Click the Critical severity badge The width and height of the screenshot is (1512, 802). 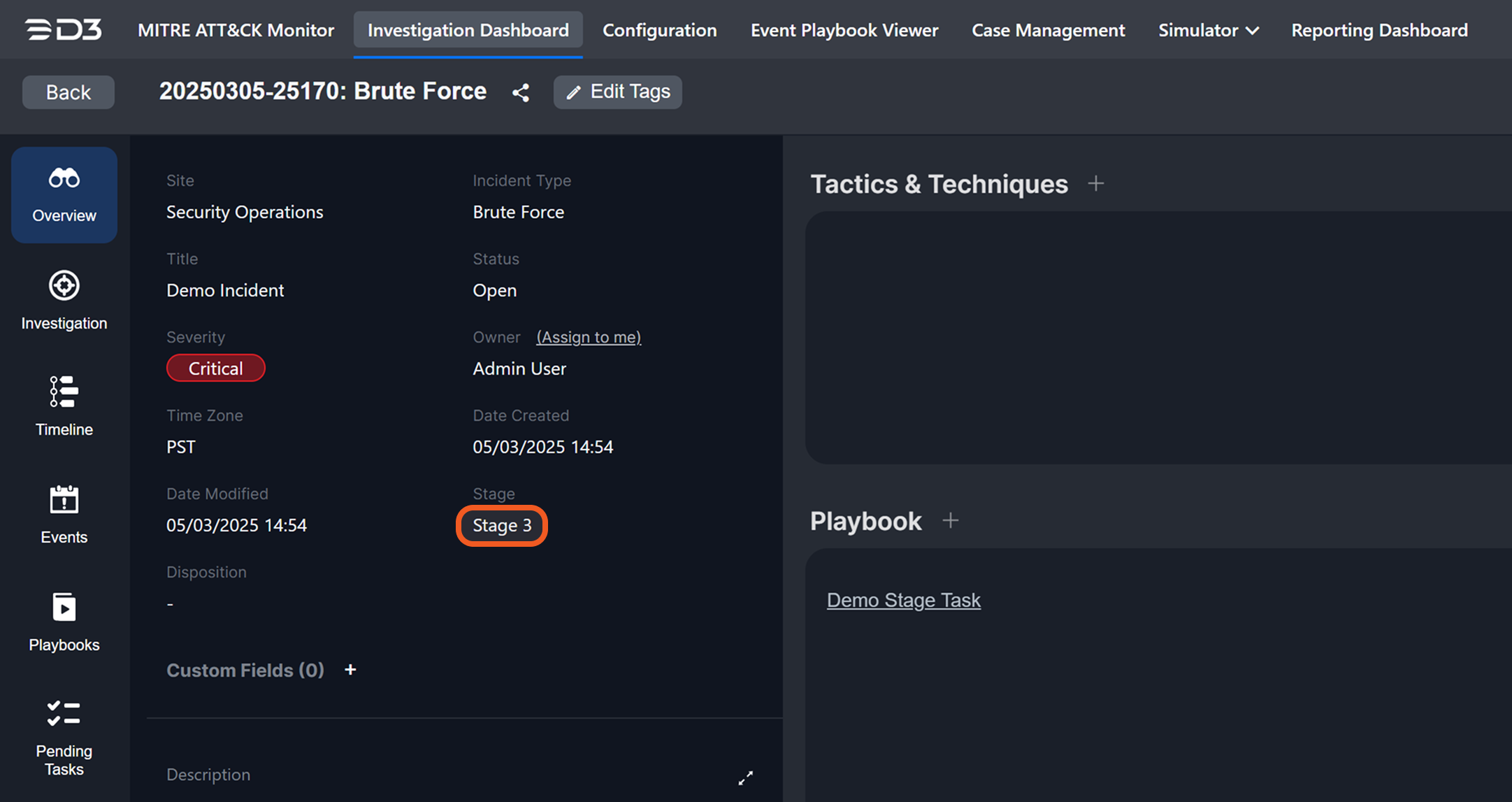215,368
